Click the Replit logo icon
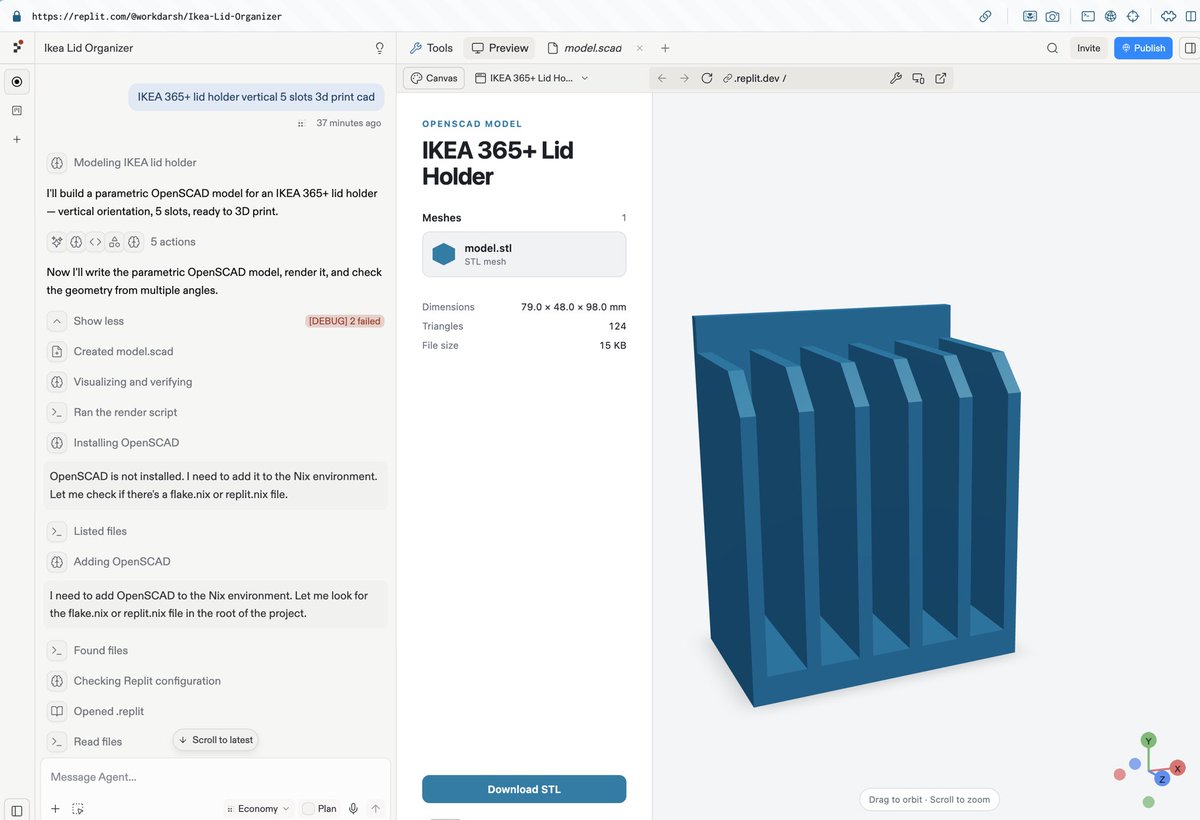Image resolution: width=1200 pixels, height=820 pixels. (18, 47)
